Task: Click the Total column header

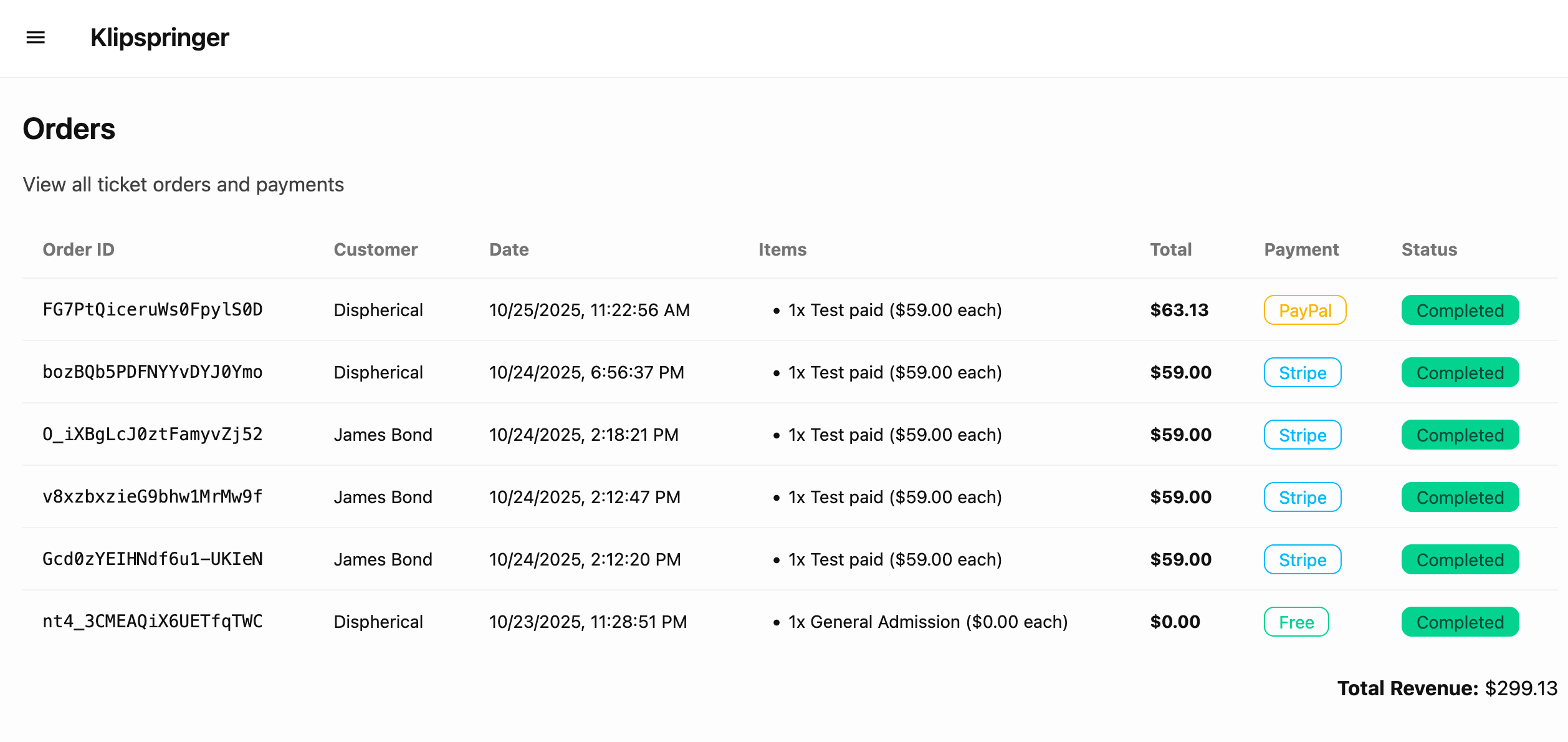Action: [1170, 250]
